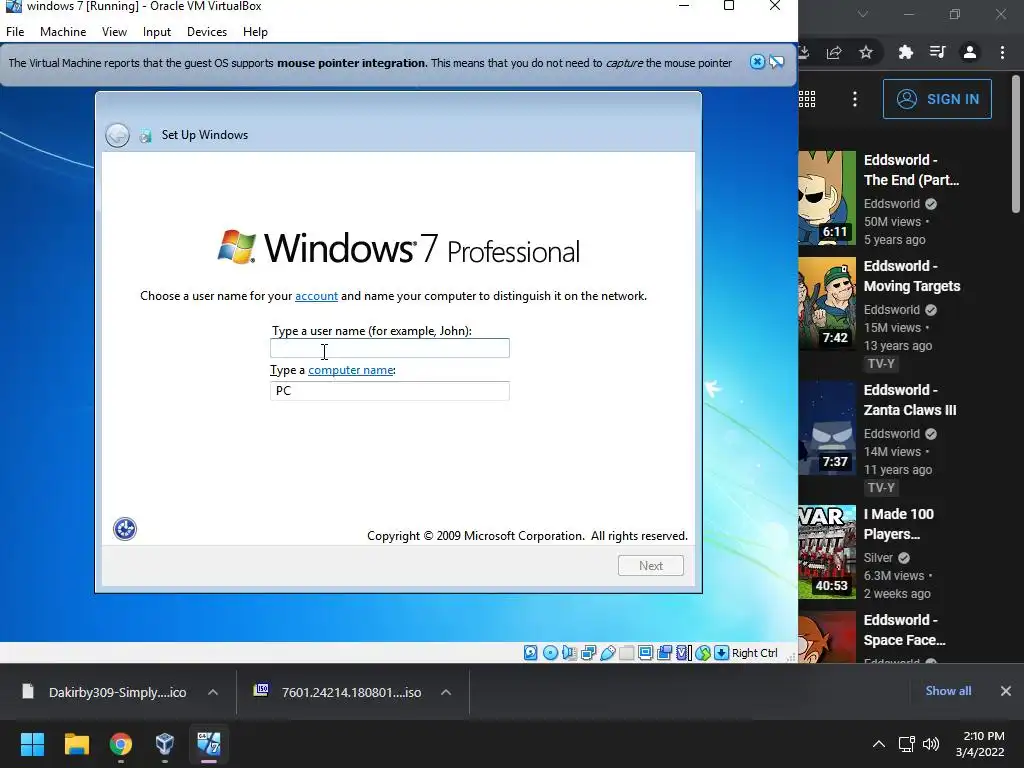Open network icon in system tray
1024x768 pixels.
click(x=906, y=744)
